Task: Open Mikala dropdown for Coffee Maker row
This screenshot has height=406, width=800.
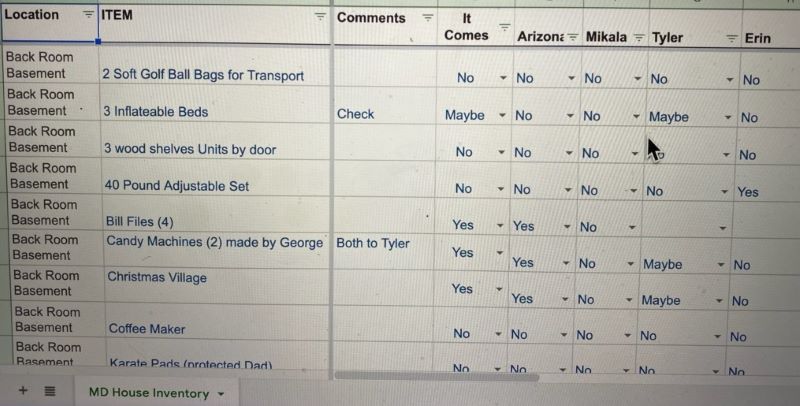Action: (634, 336)
